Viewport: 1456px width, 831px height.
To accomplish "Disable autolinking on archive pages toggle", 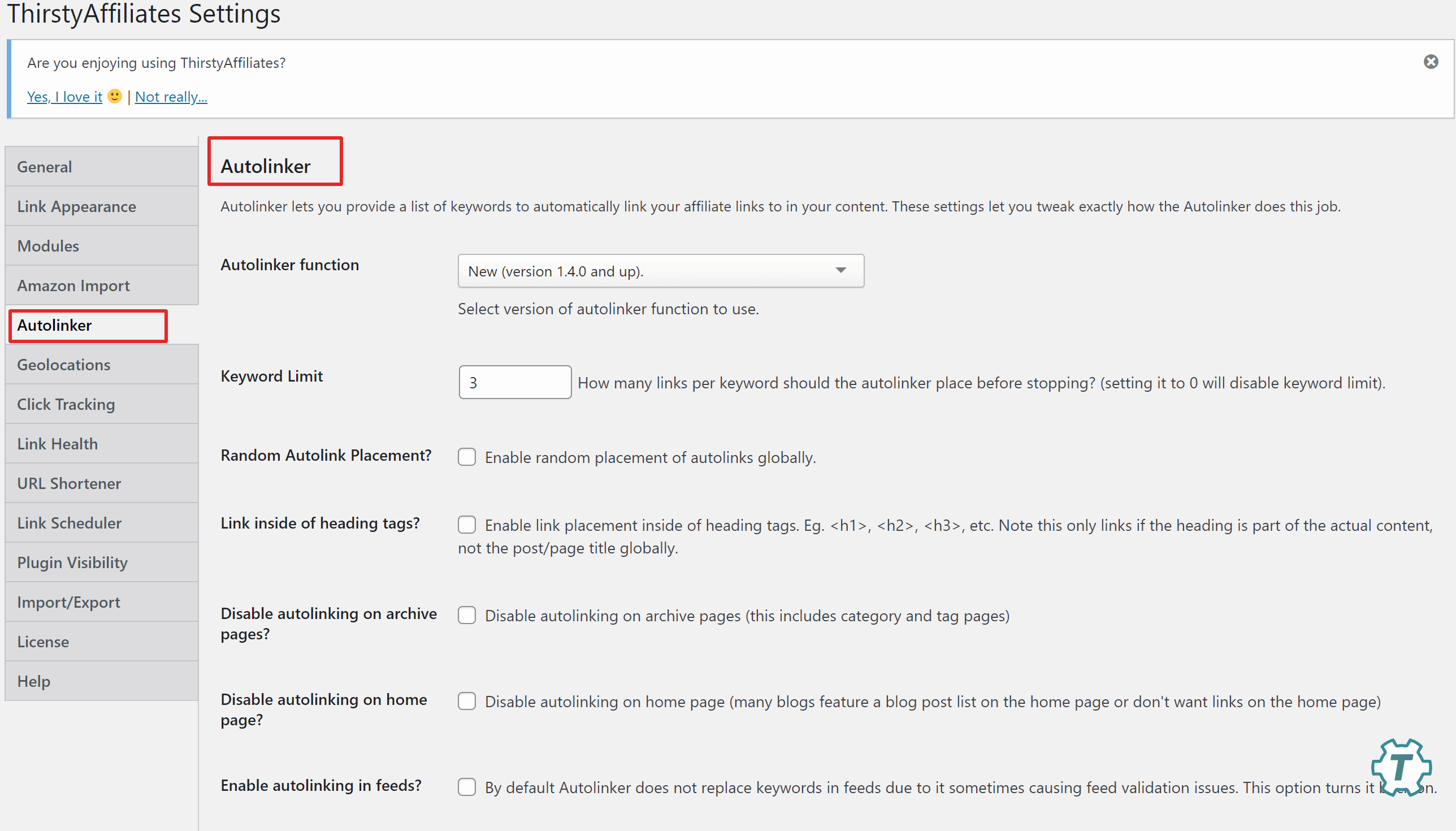I will 467,615.
